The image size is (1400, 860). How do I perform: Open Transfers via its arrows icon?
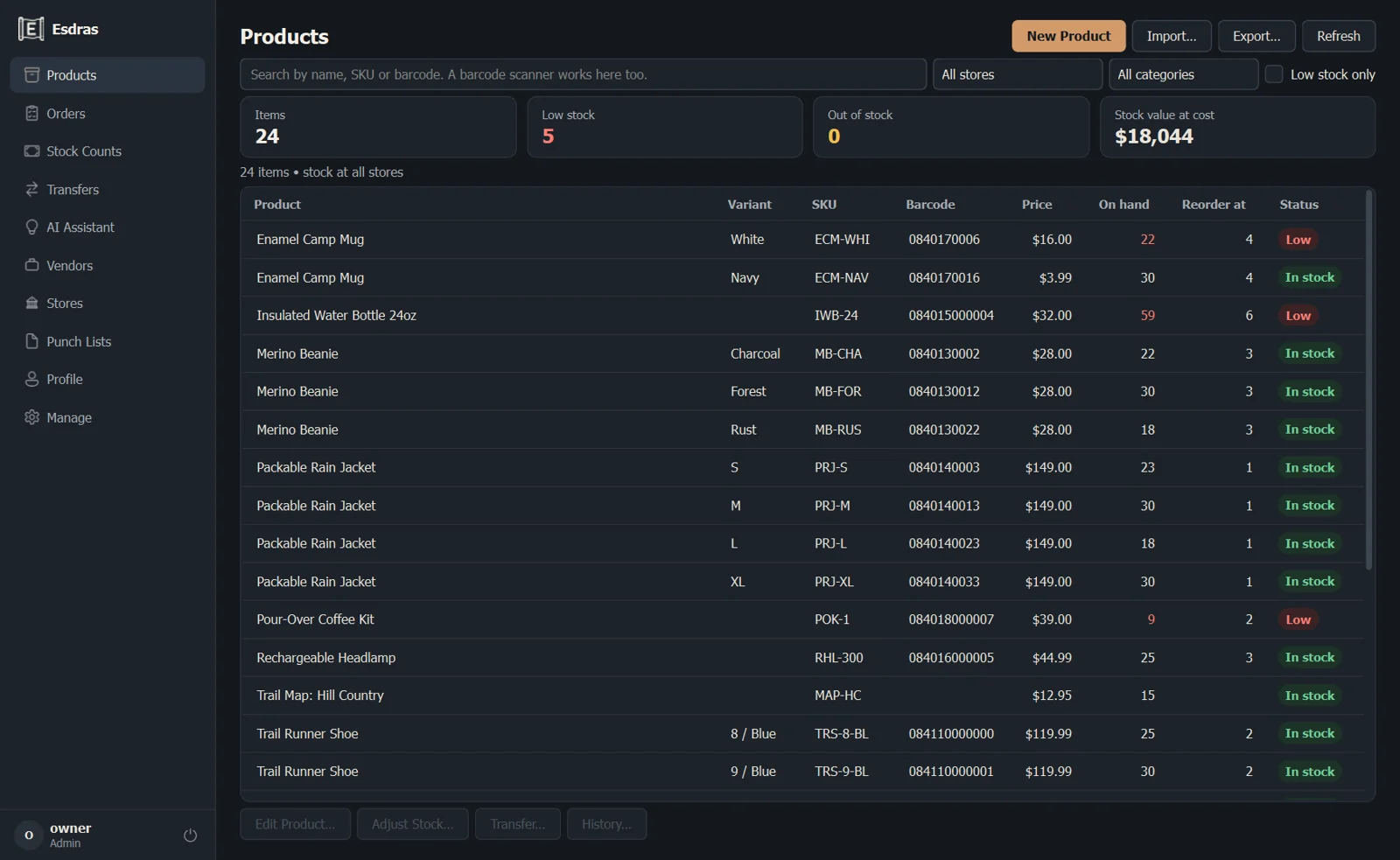(31, 189)
